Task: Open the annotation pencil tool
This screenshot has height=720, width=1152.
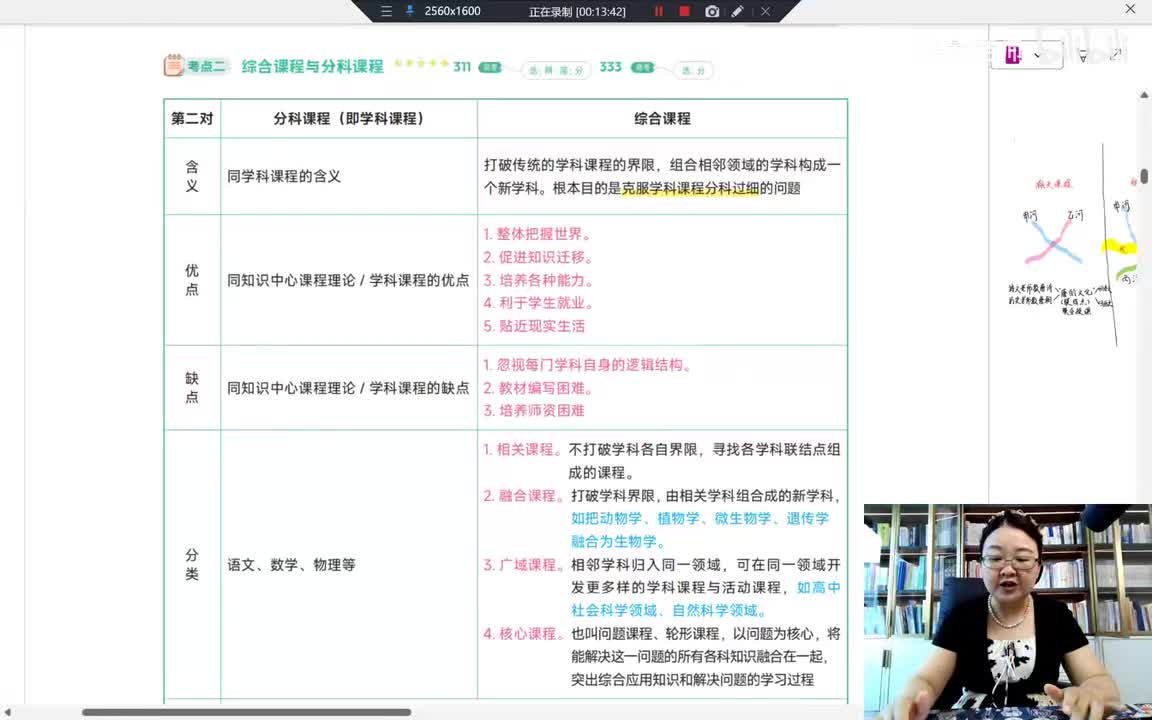Action: [737, 11]
